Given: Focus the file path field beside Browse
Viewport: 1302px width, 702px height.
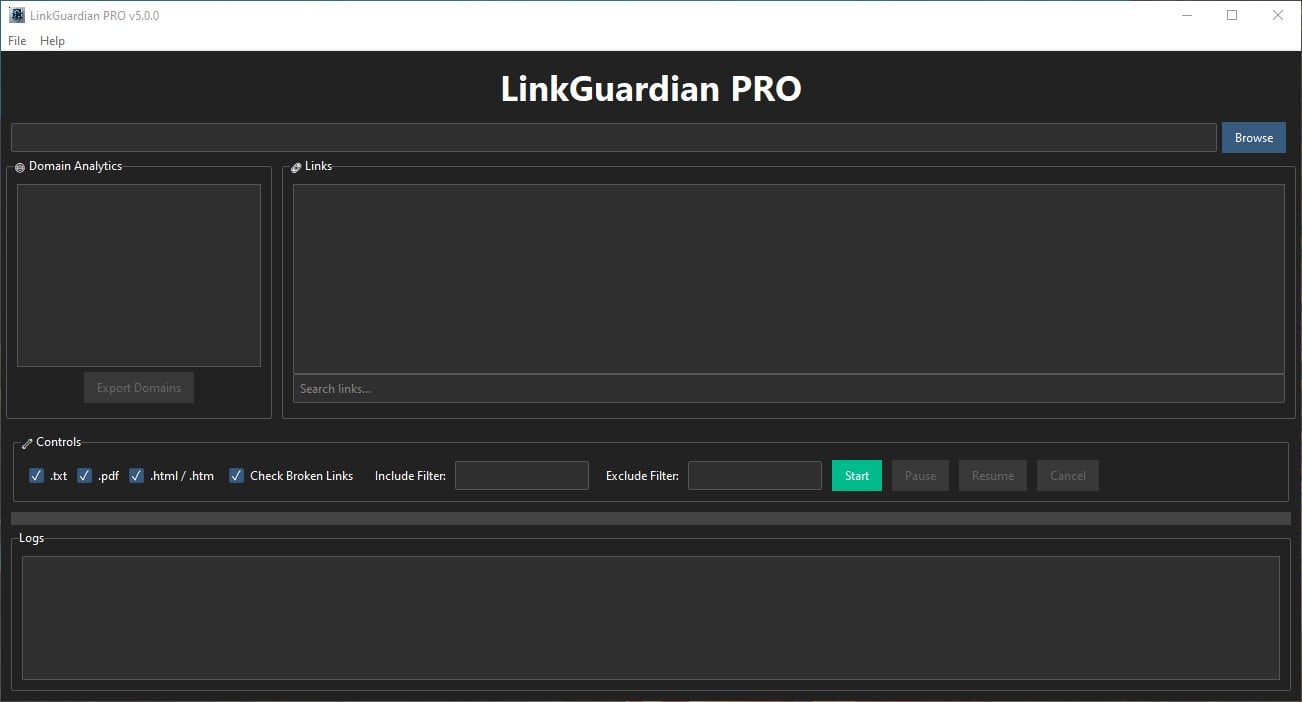Looking at the screenshot, I should 614,138.
